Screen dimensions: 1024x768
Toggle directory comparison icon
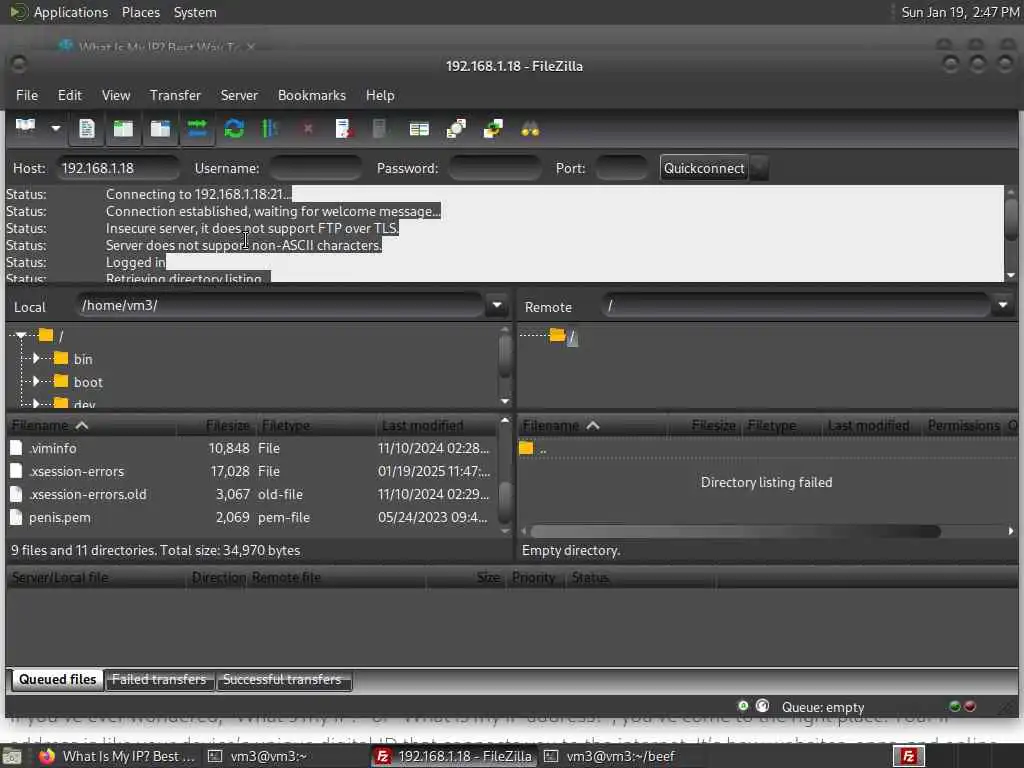coord(456,128)
